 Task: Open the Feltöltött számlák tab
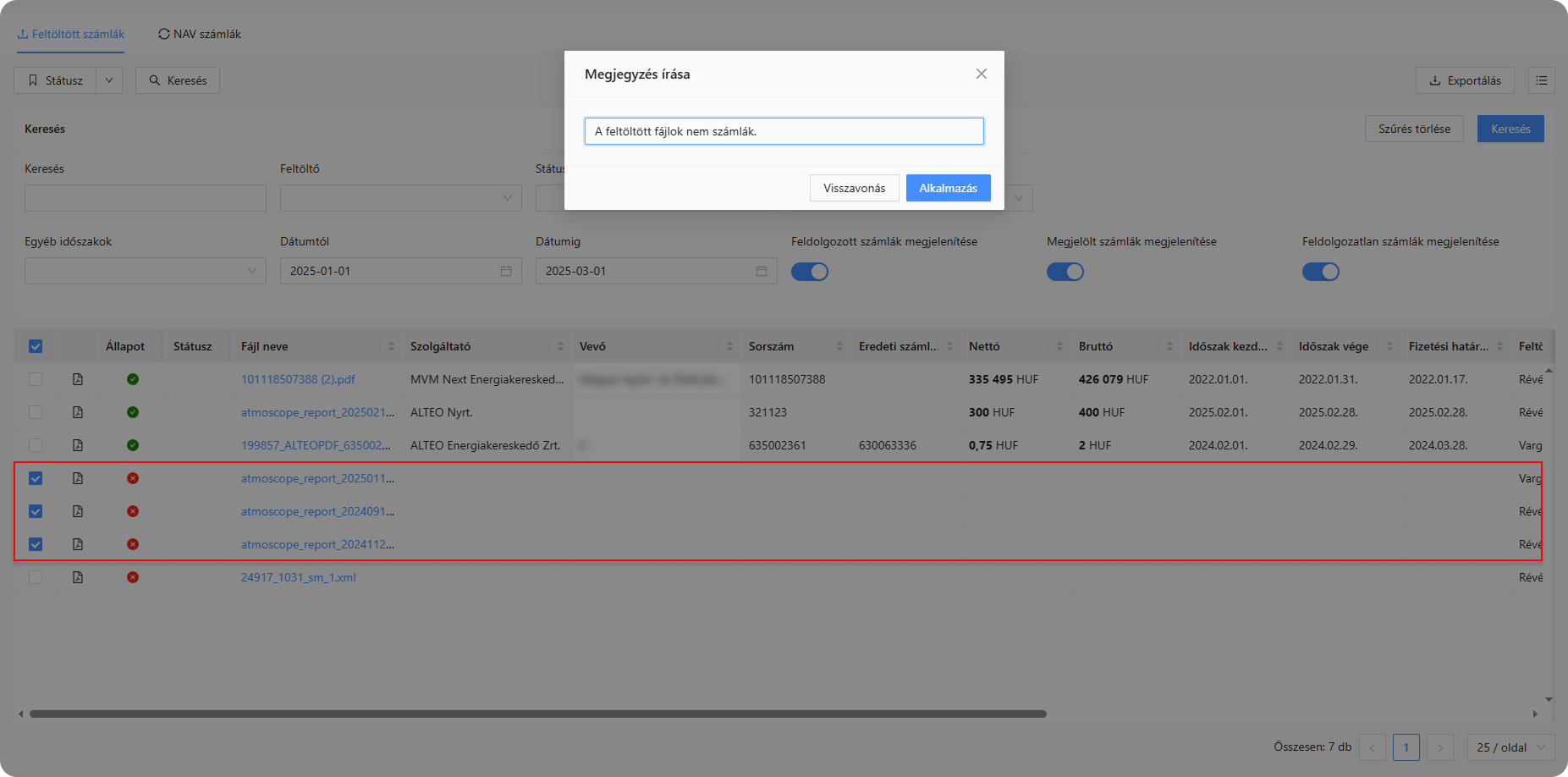(71, 34)
